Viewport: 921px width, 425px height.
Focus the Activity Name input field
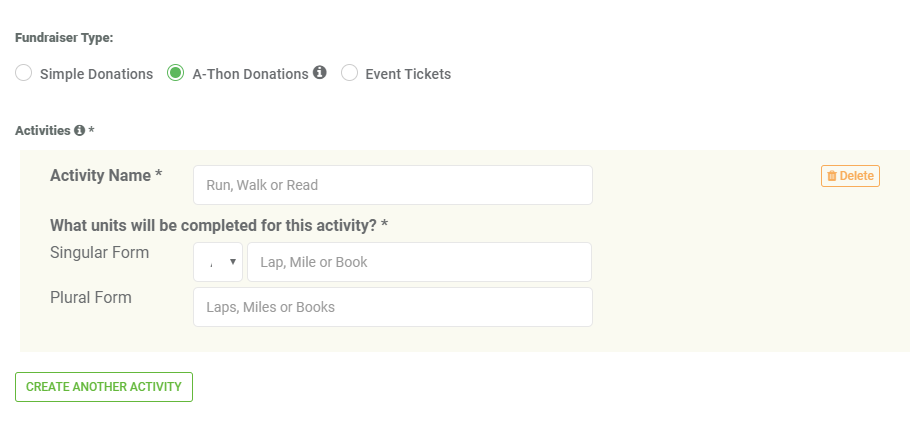(393, 185)
